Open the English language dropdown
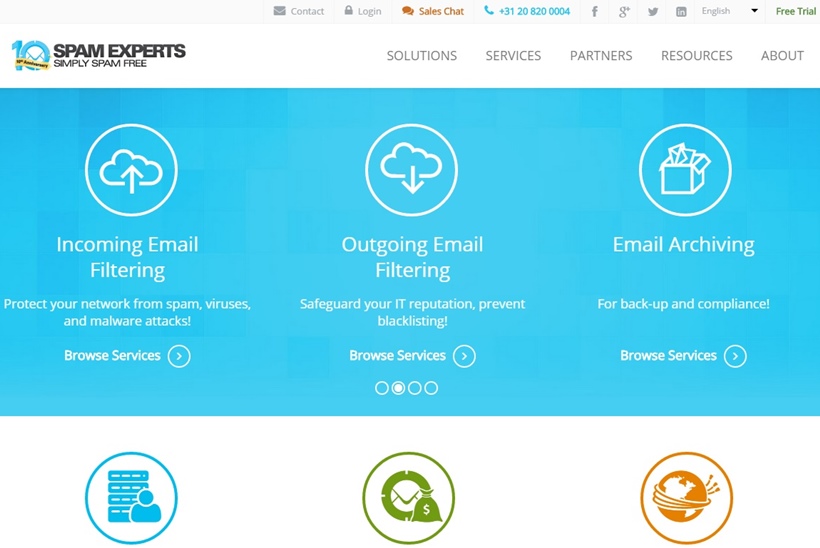820x548 pixels. coord(730,11)
